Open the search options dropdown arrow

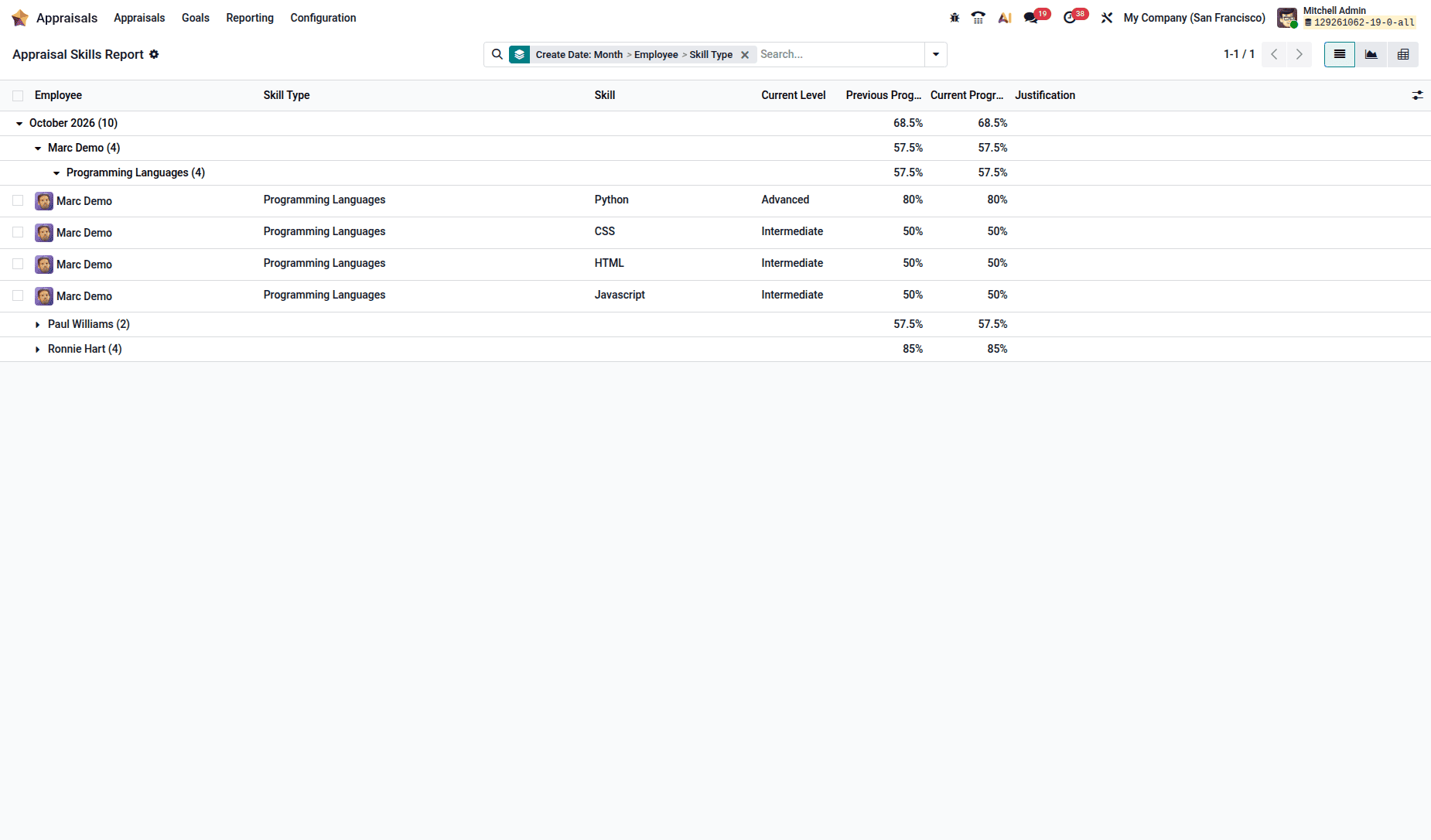(x=936, y=54)
